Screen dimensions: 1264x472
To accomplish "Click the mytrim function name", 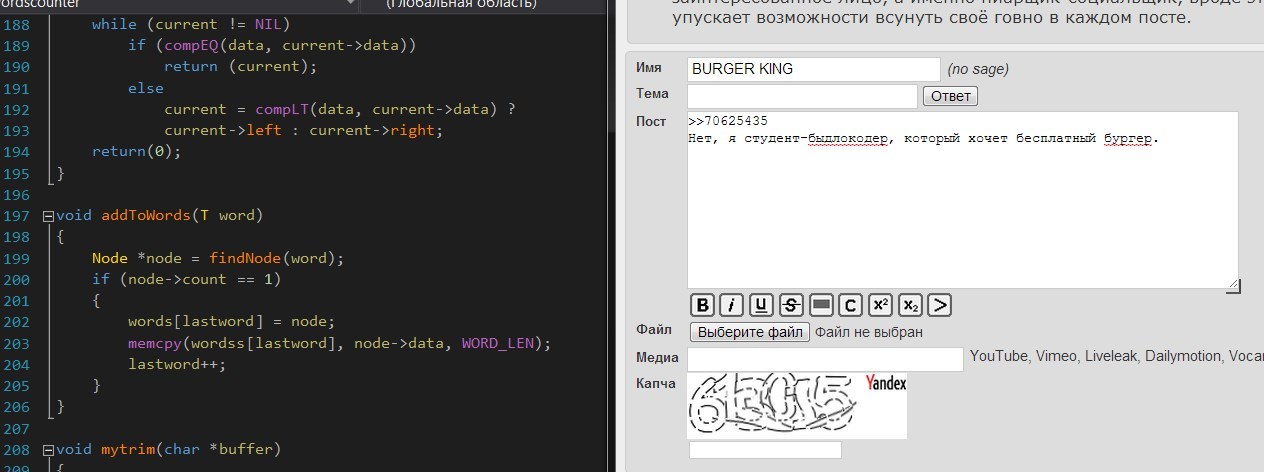I will tap(128, 449).
